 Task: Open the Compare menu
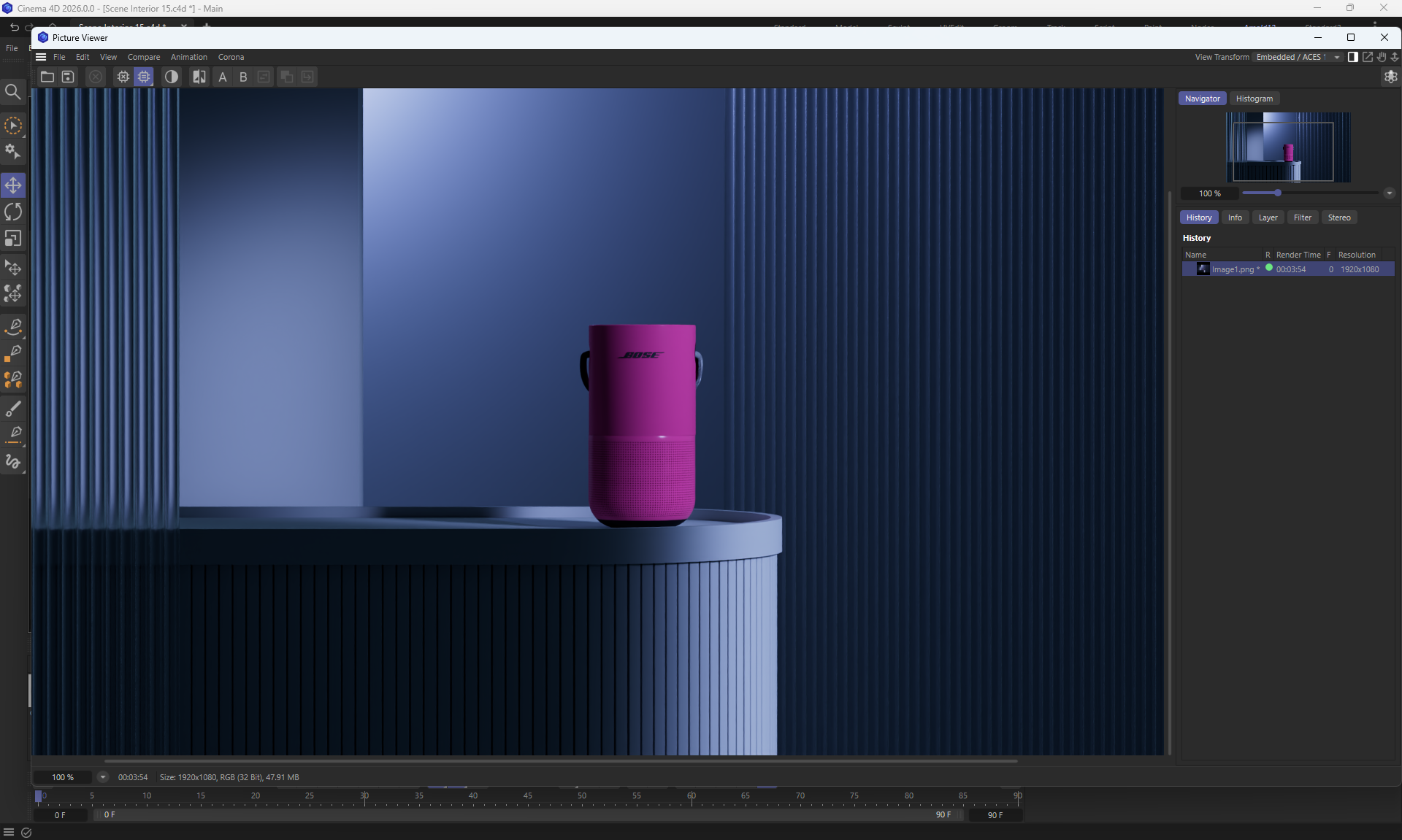pyautogui.click(x=144, y=57)
